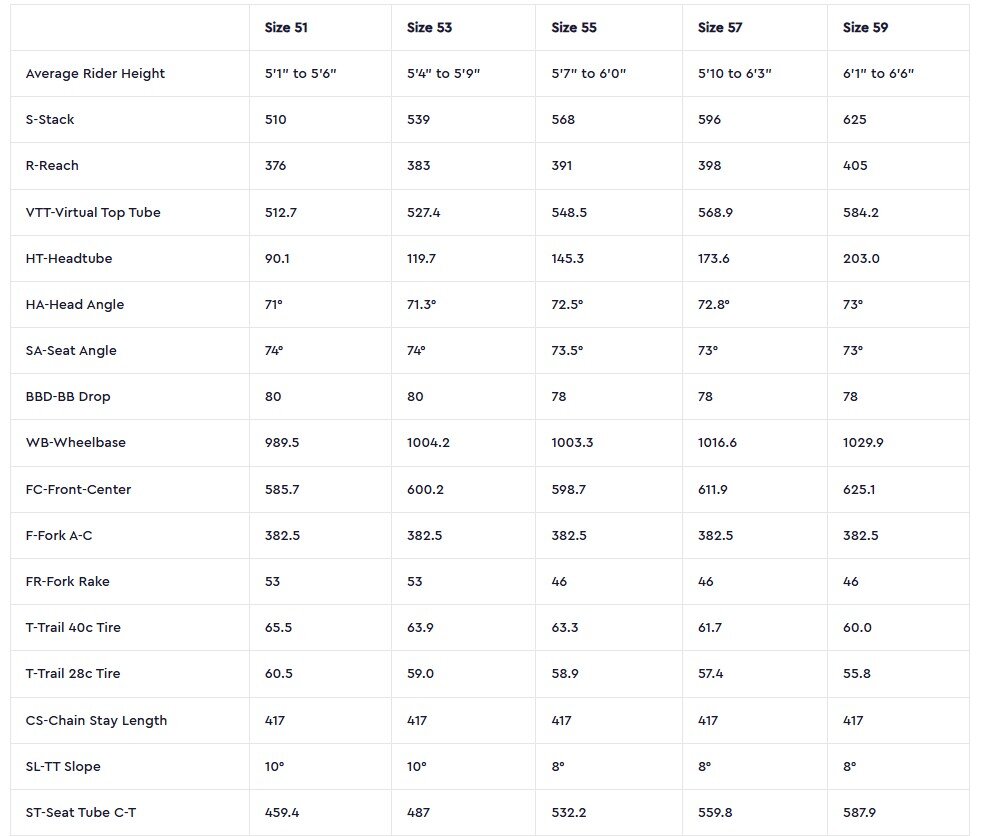Select the 73.5° seat angle cell
The height and width of the screenshot is (836, 1008).
567,350
